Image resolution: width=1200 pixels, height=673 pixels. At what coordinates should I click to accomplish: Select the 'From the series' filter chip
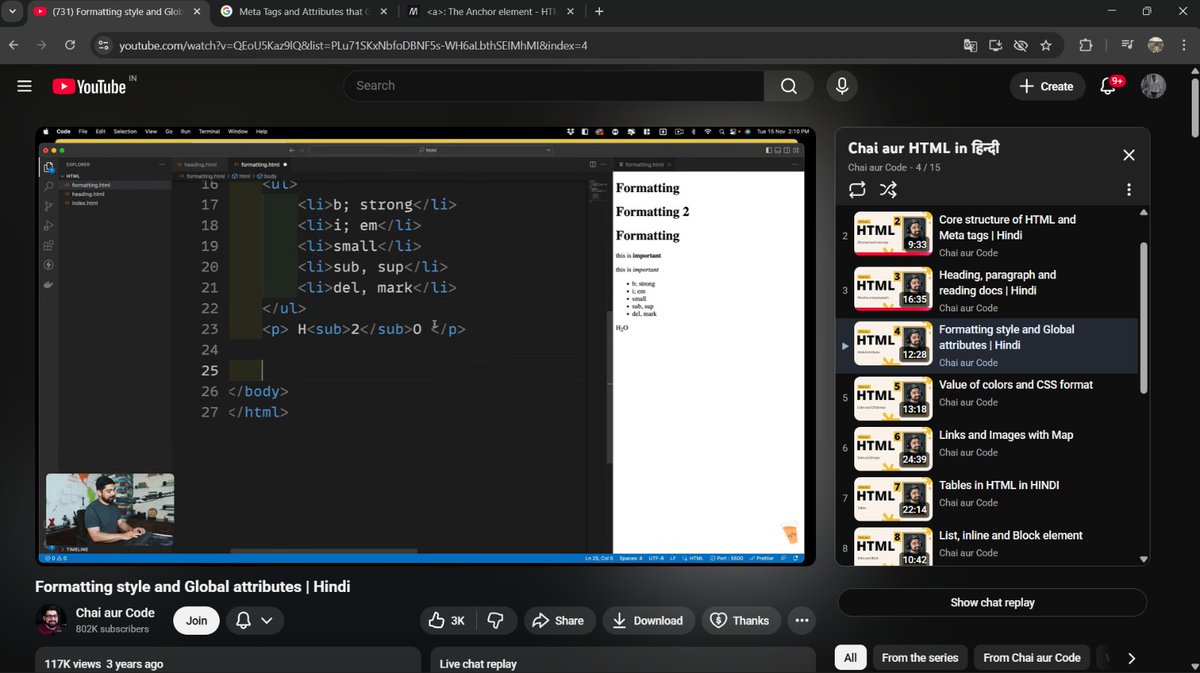tap(919, 657)
